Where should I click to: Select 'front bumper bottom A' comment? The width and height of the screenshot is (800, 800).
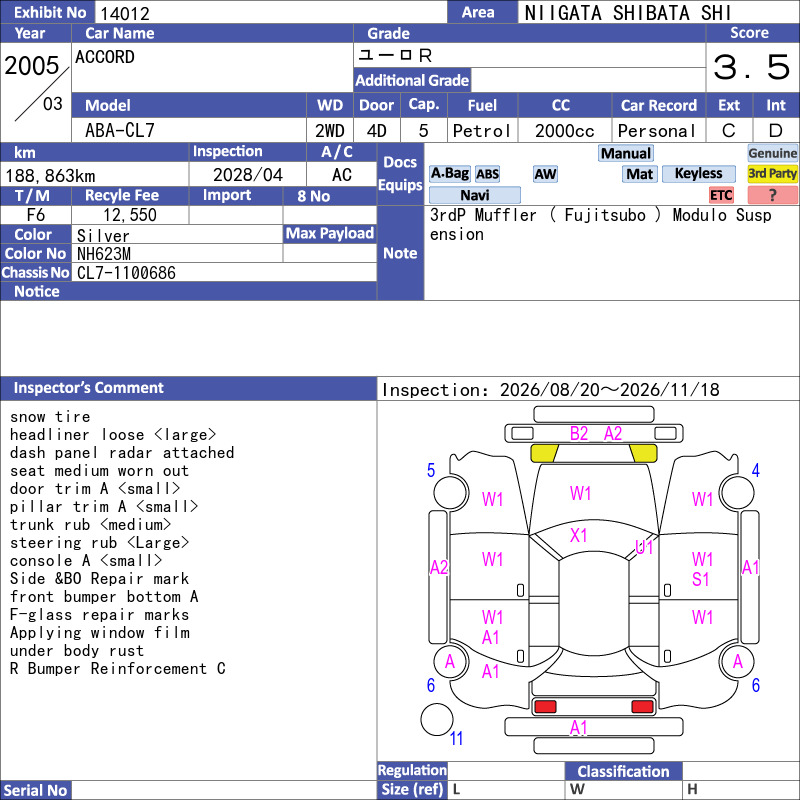pos(104,597)
